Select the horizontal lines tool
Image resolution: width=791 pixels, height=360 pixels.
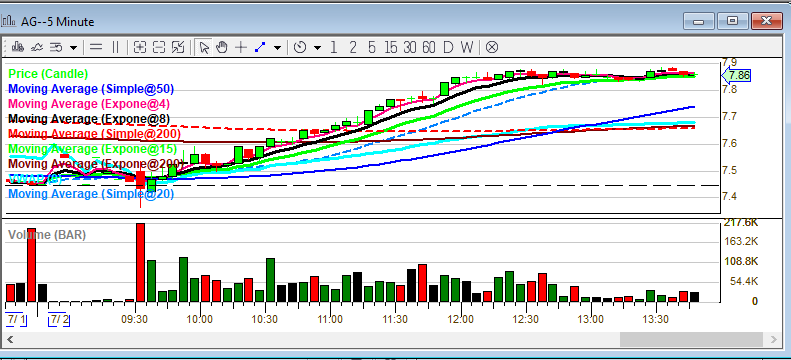(x=95, y=47)
